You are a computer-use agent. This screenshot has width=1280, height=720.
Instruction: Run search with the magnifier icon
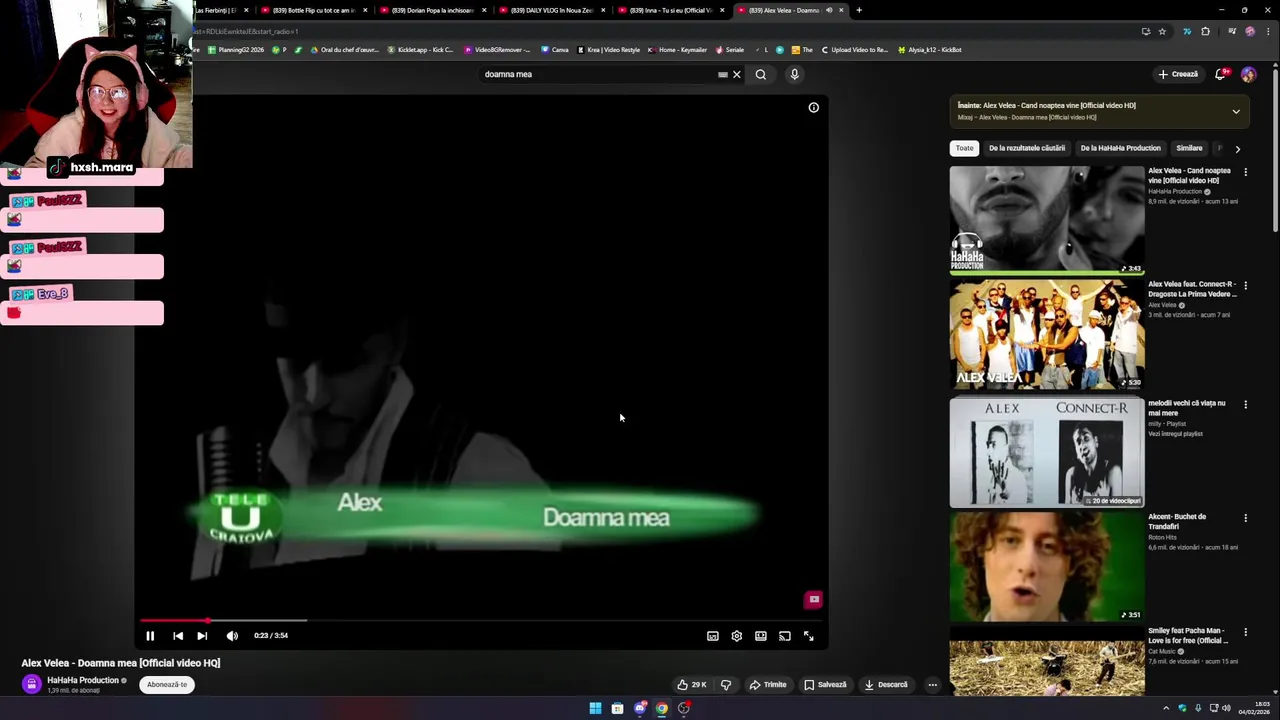[761, 74]
